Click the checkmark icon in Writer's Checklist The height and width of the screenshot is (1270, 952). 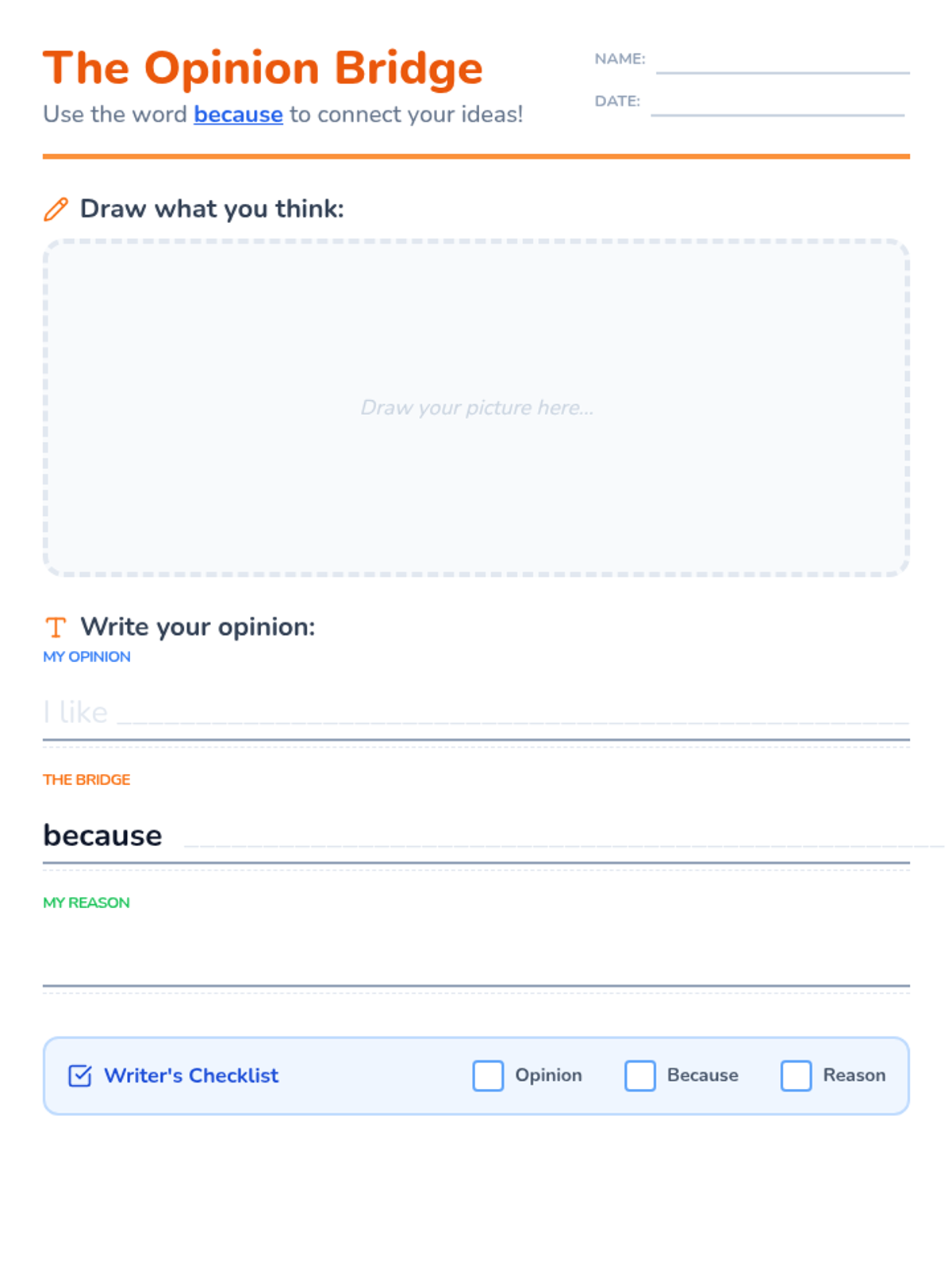[80, 1076]
